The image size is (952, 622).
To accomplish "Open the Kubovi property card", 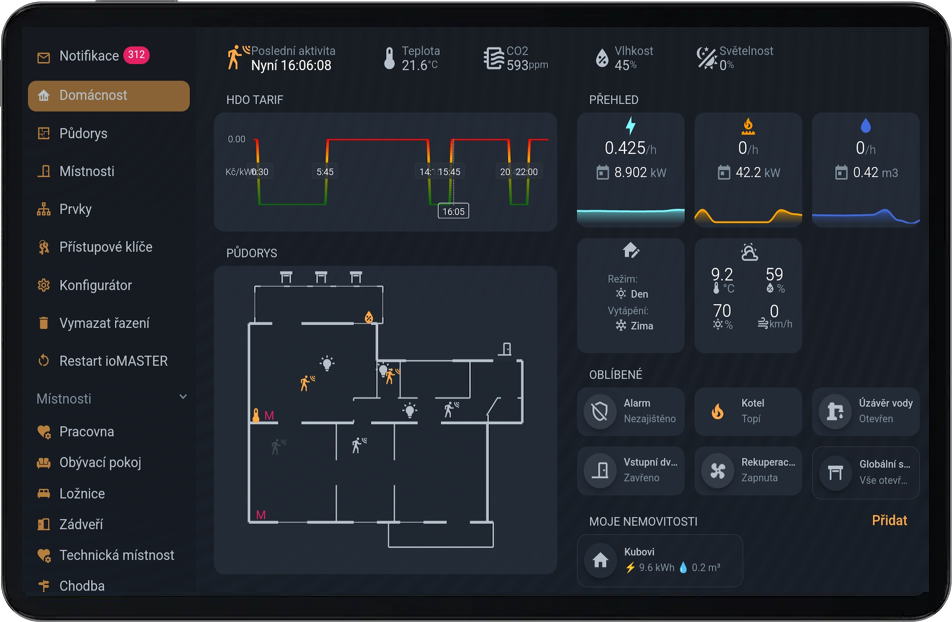I will click(x=660, y=560).
